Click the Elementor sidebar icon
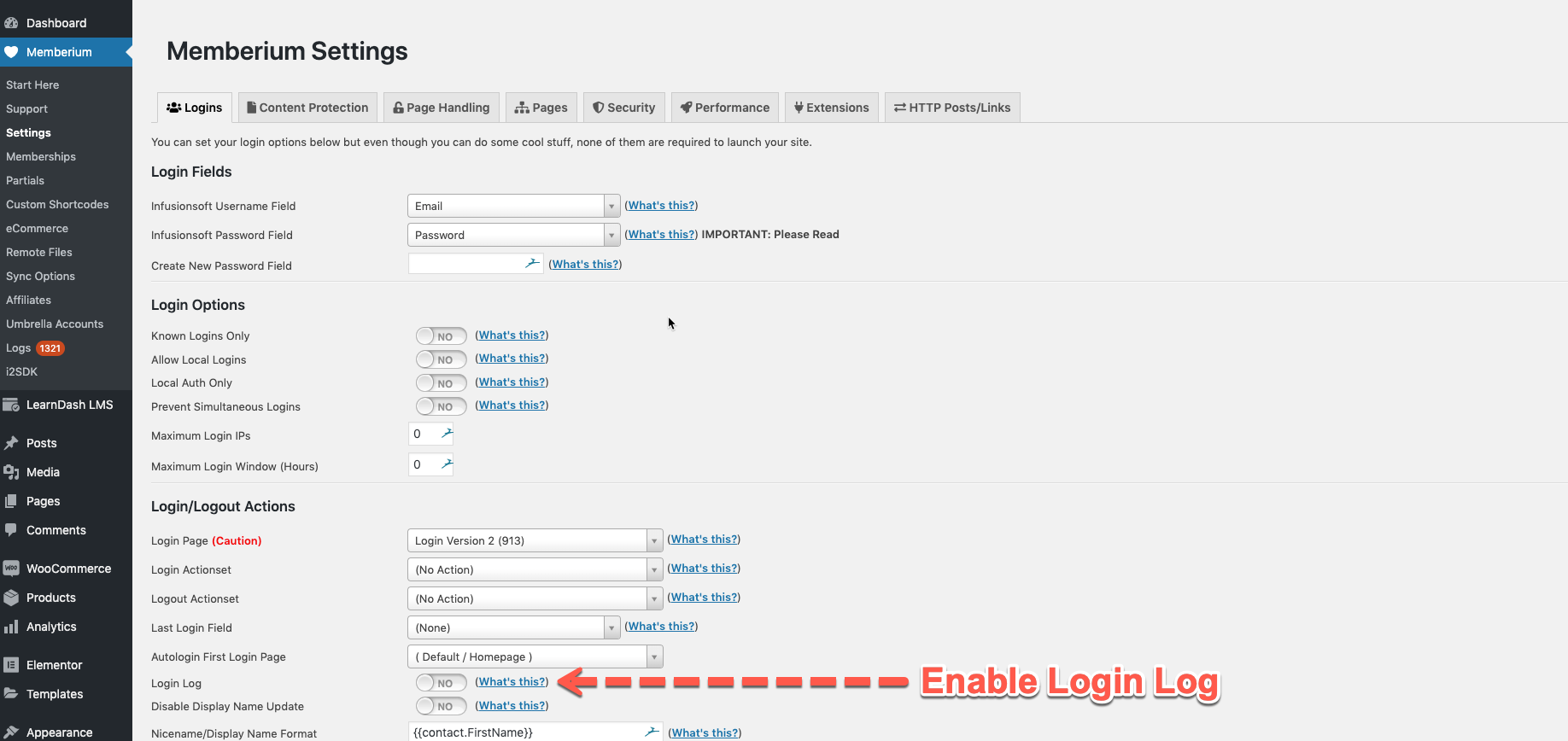 [11, 665]
